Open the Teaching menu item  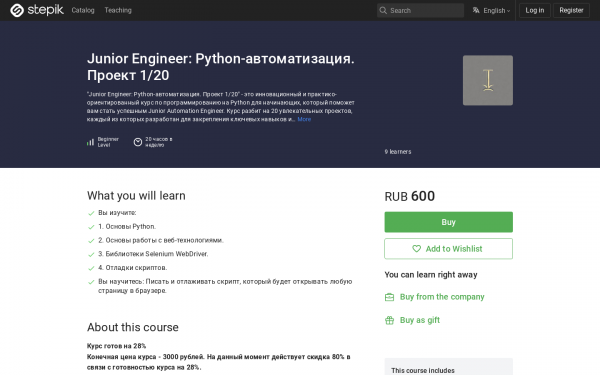point(118,10)
